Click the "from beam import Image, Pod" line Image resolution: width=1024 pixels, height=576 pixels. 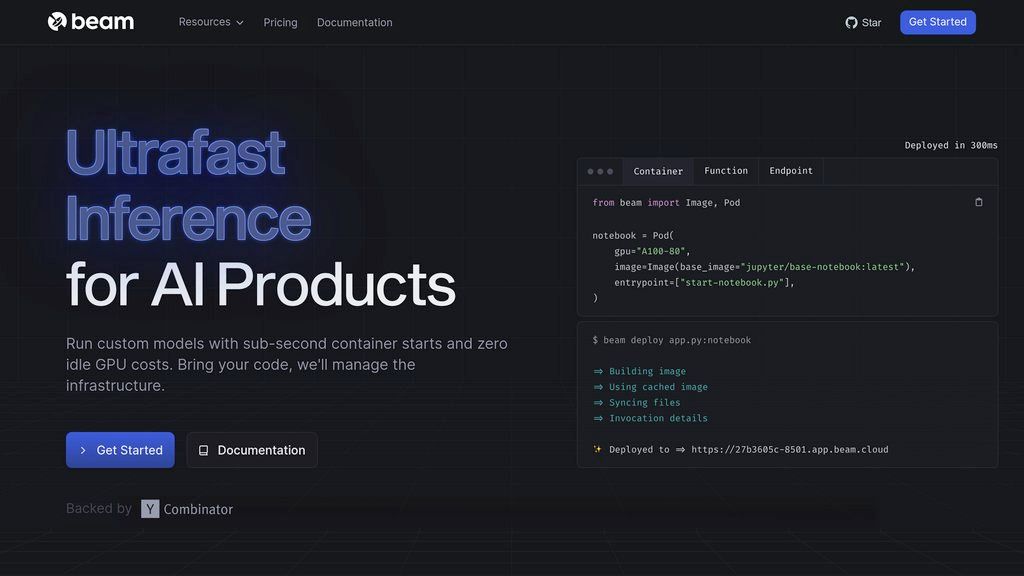pos(666,202)
